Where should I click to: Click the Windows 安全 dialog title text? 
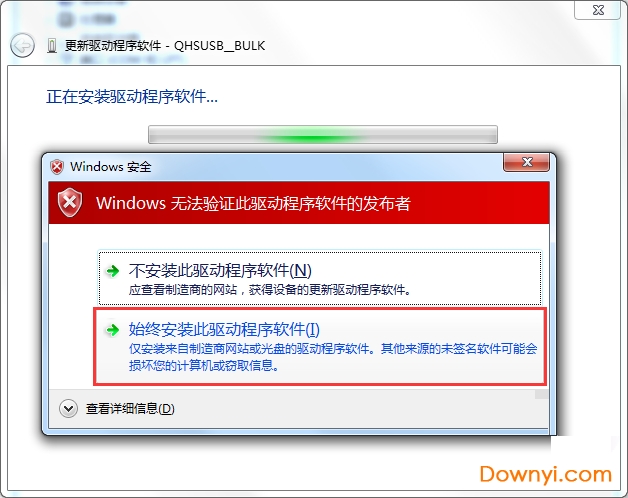(x=111, y=167)
